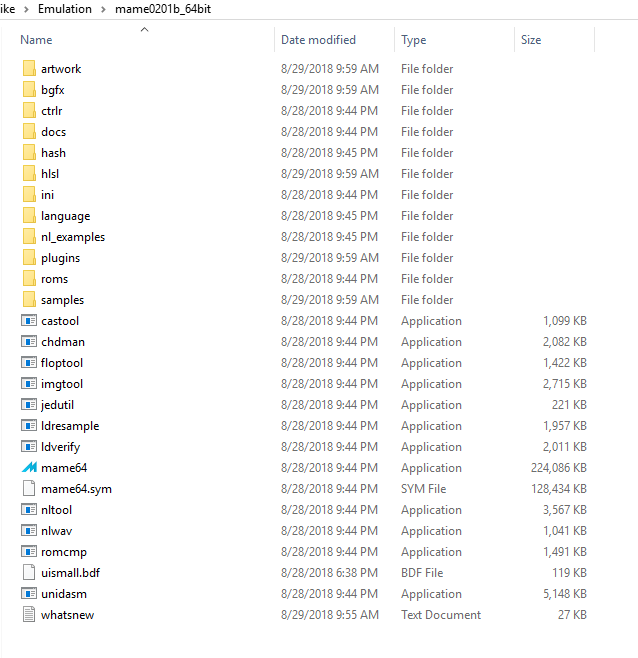The width and height of the screenshot is (638, 658).
Task: Select the plugins folder icon
Action: pyautogui.click(x=29, y=257)
